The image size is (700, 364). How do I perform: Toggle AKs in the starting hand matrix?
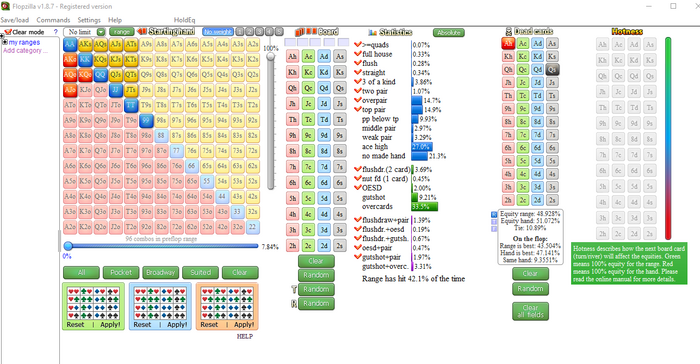(x=85, y=44)
